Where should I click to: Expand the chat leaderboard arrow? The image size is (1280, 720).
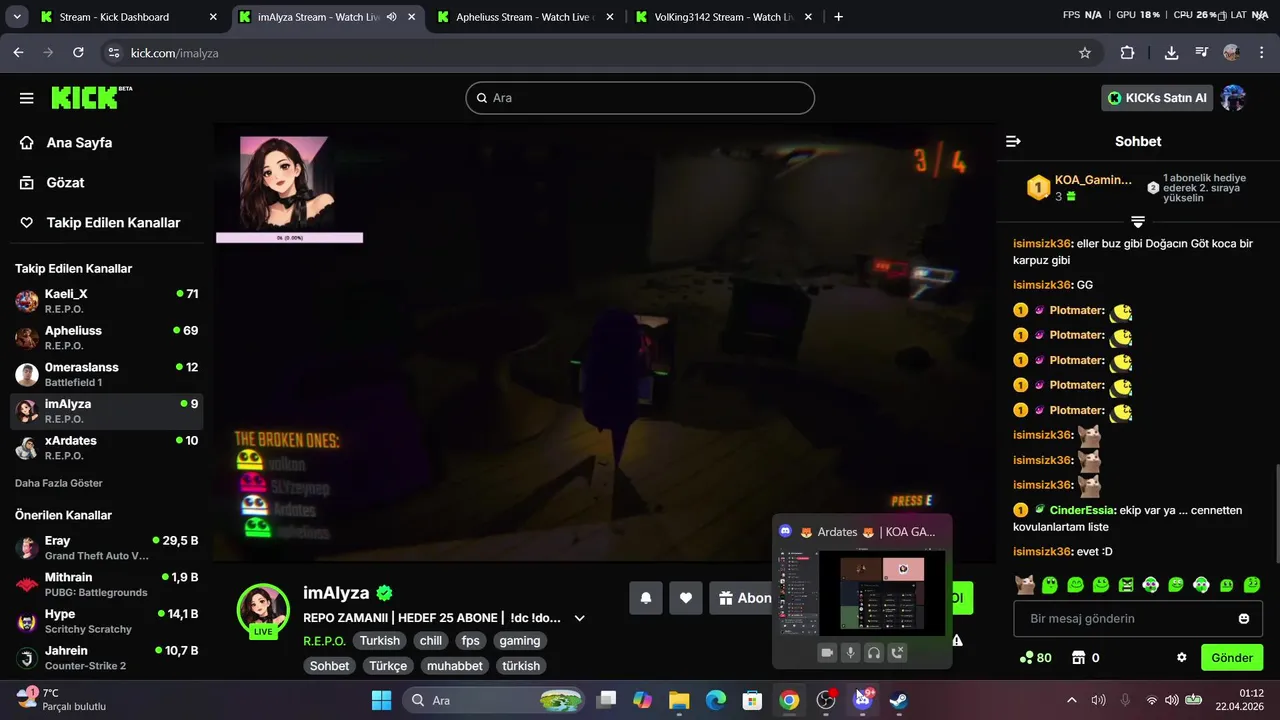point(1138,221)
